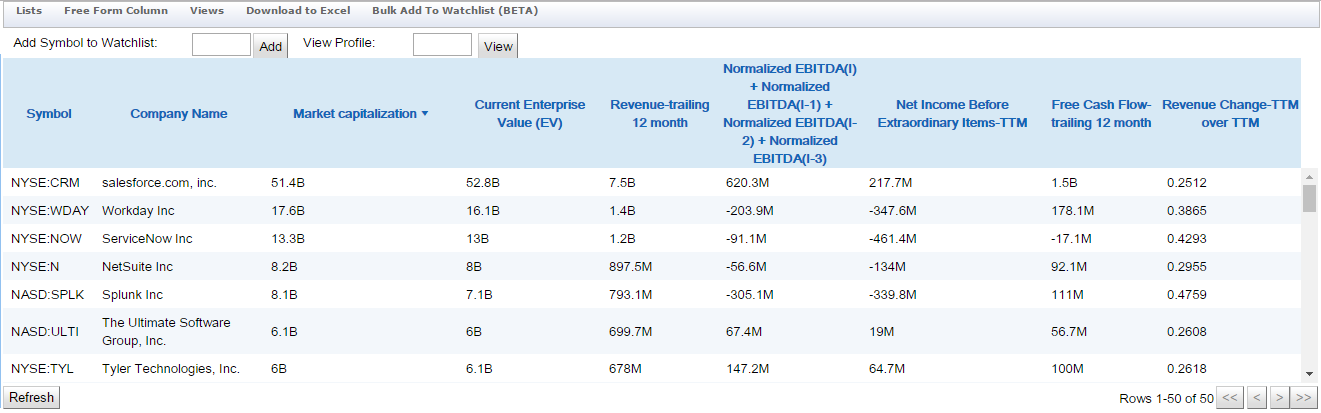Screen dimensions: 1321x413
Task: Open the Views menu
Action: (x=206, y=11)
